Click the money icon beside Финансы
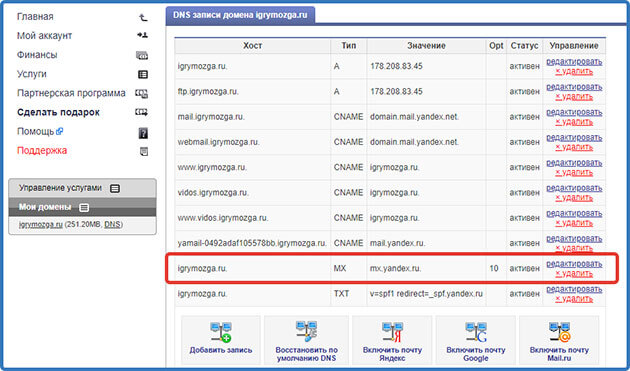 tap(142, 55)
